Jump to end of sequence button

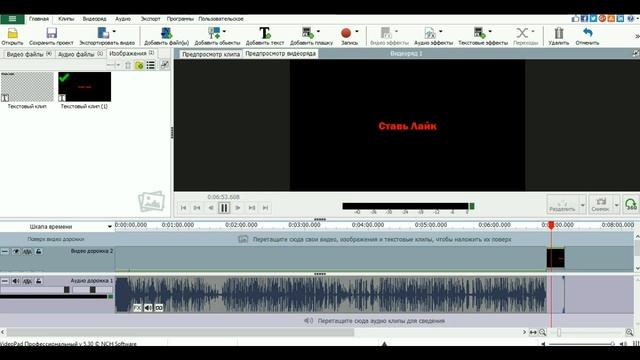click(x=265, y=208)
